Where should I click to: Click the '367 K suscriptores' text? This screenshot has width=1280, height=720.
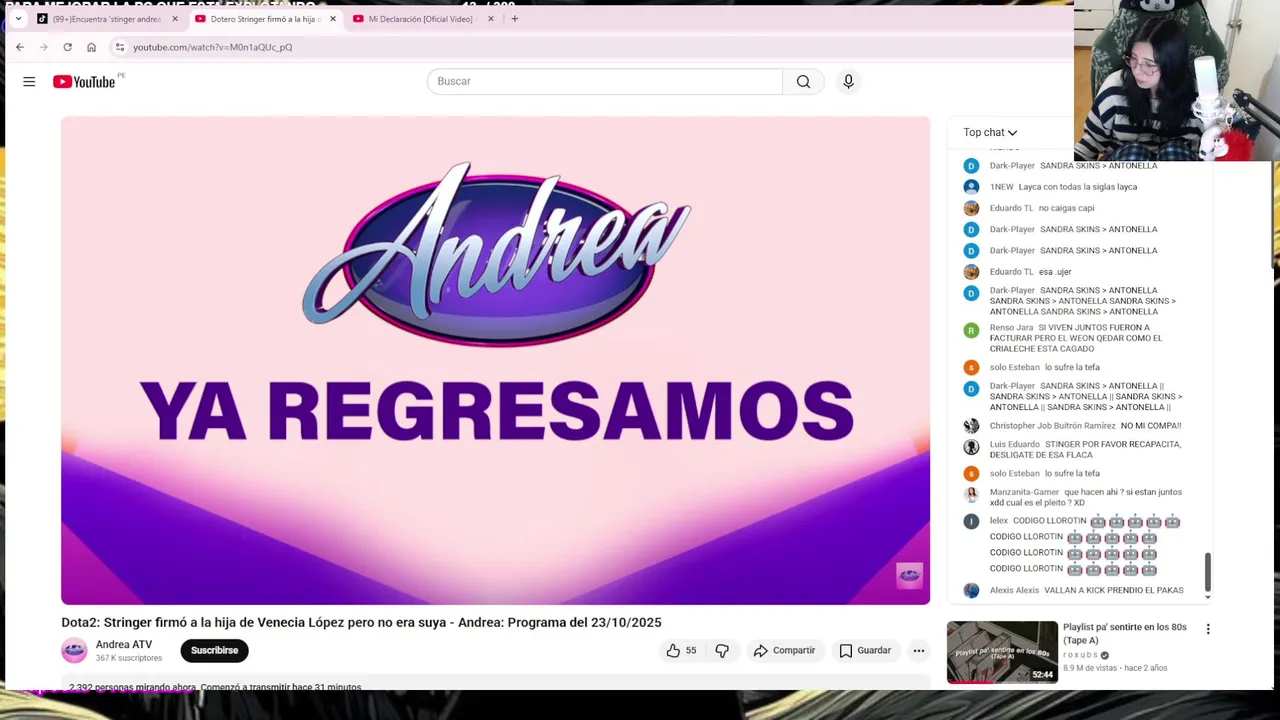tap(128, 658)
